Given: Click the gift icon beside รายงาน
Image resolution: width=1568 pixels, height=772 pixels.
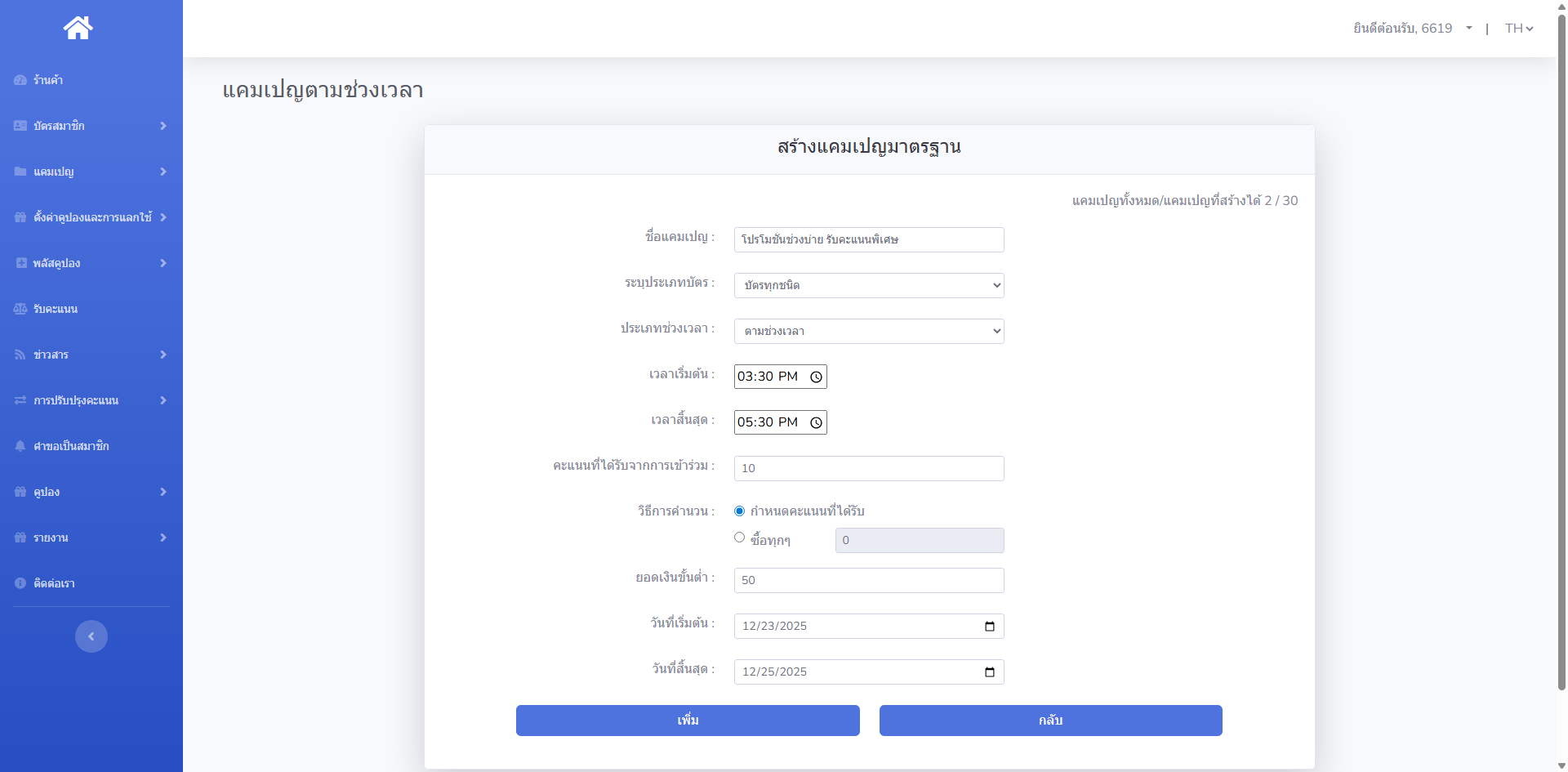Looking at the screenshot, I should tap(20, 538).
